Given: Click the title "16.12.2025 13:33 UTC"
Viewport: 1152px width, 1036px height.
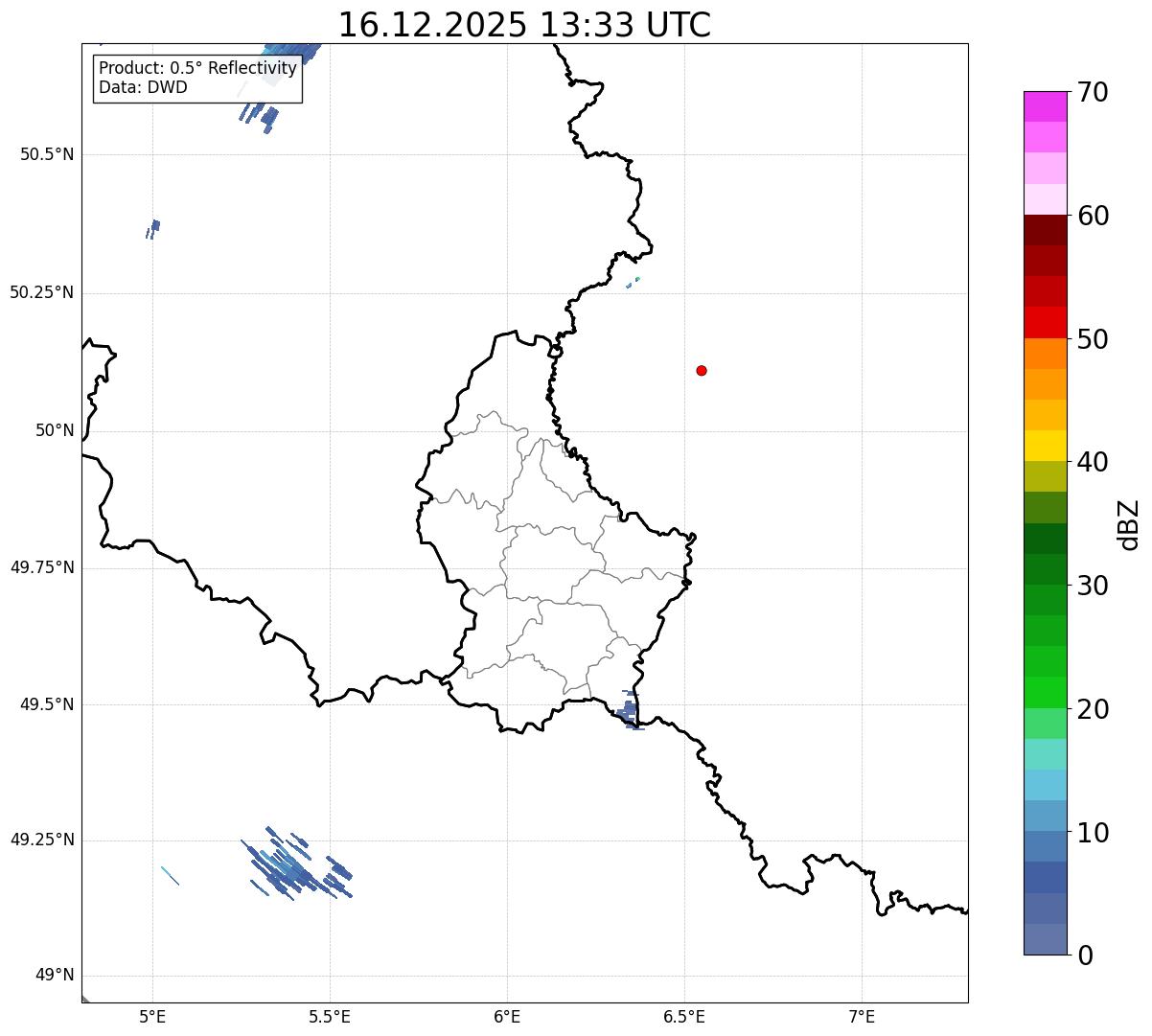Looking at the screenshot, I should click(524, 25).
